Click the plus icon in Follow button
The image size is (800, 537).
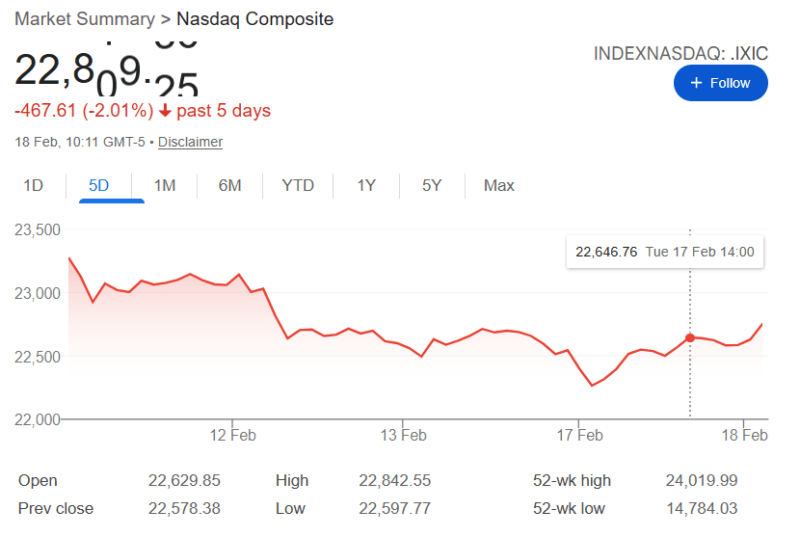click(697, 83)
